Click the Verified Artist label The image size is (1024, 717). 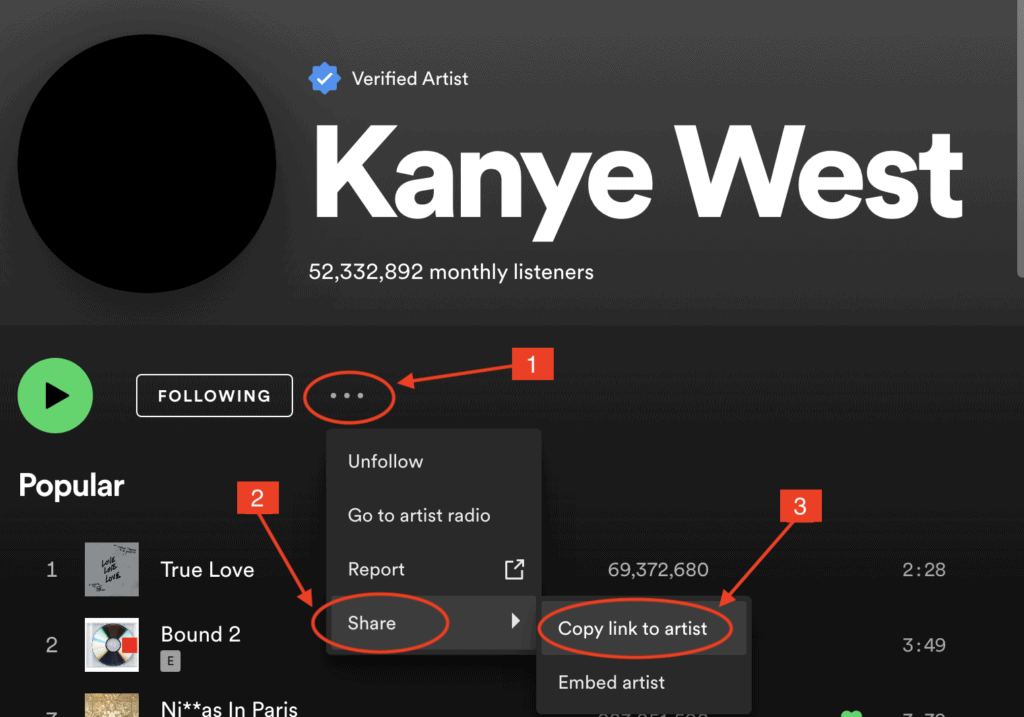[409, 78]
